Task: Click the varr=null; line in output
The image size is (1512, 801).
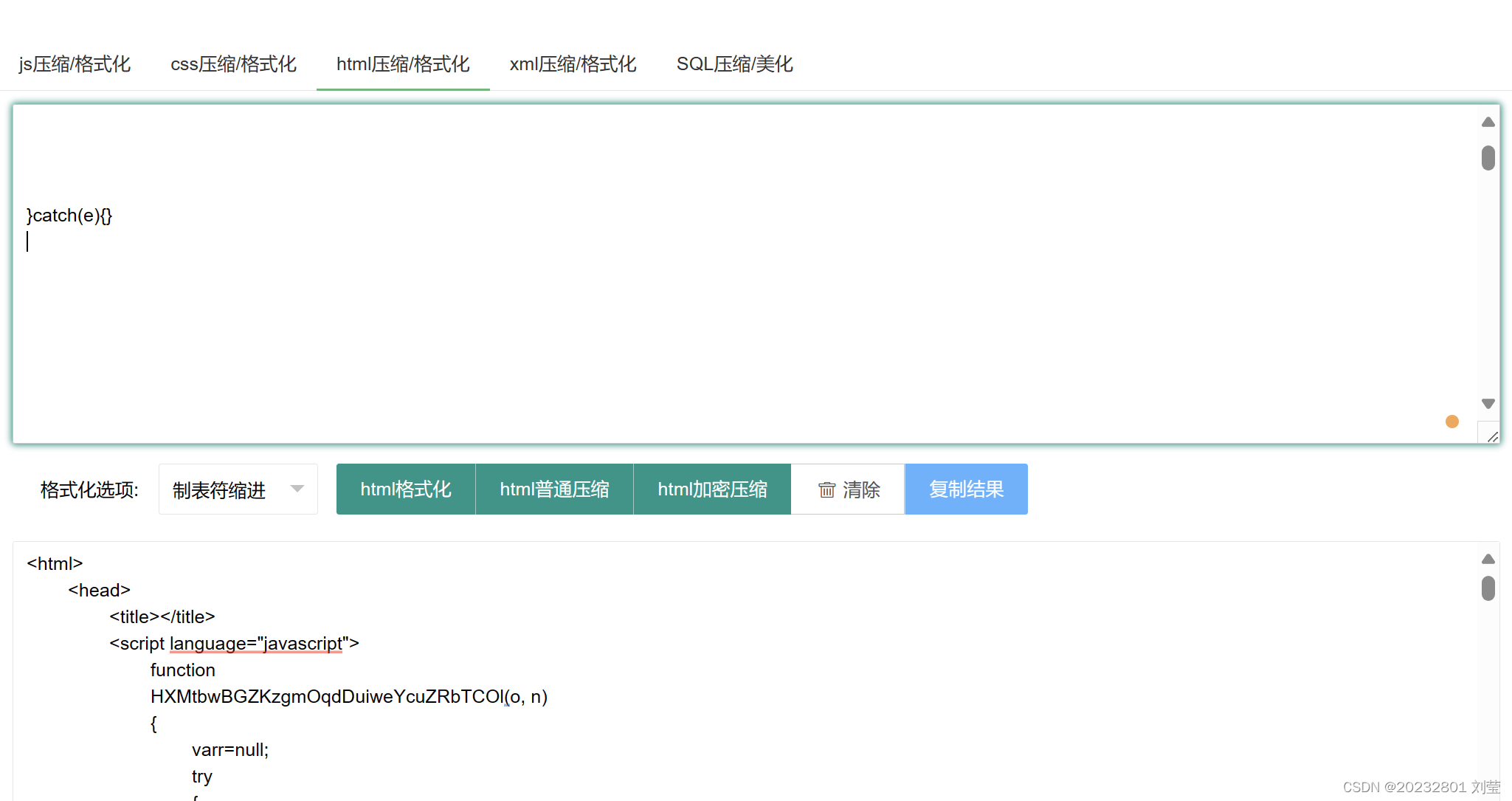Action: pos(230,750)
